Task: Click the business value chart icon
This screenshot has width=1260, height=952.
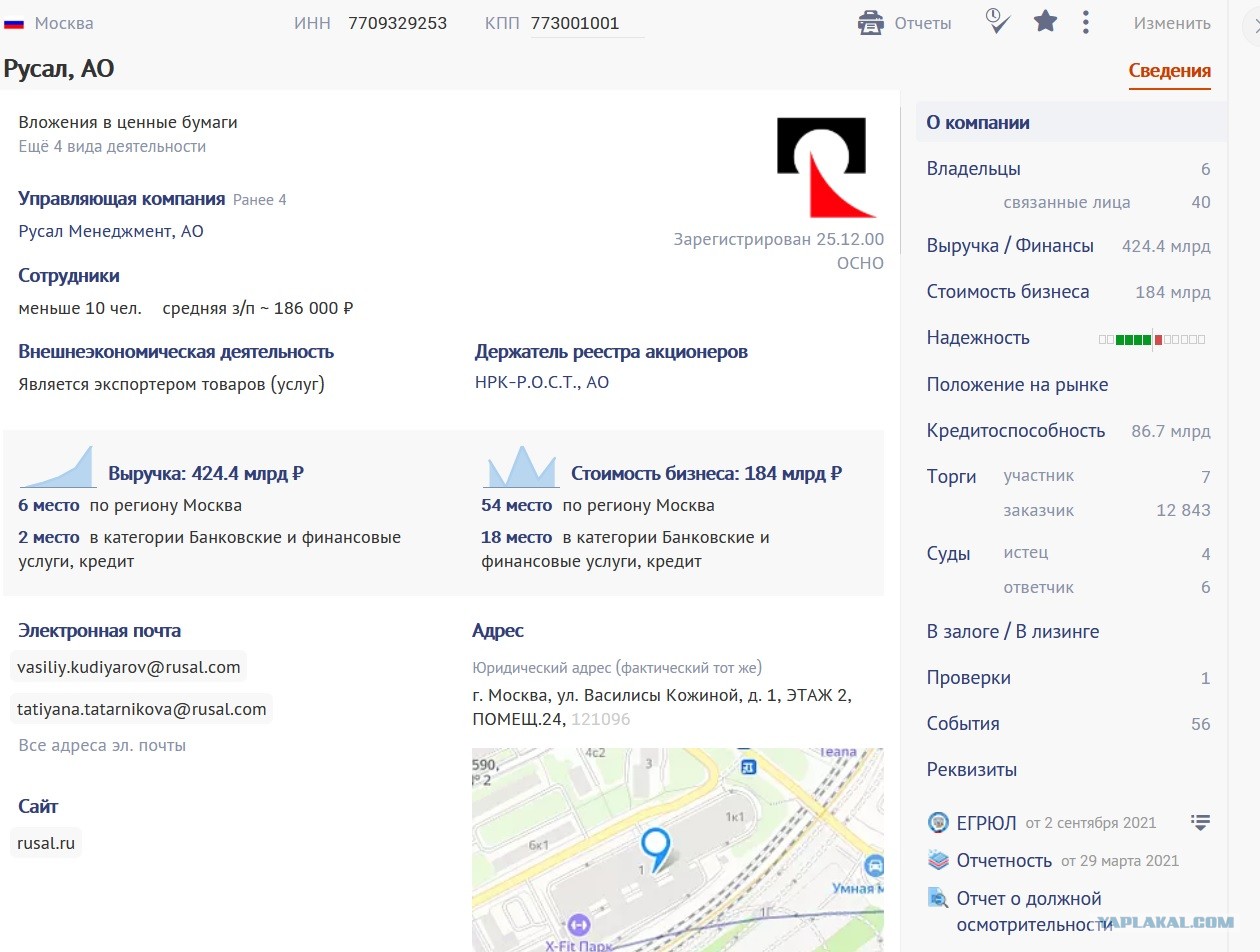Action: [x=521, y=467]
